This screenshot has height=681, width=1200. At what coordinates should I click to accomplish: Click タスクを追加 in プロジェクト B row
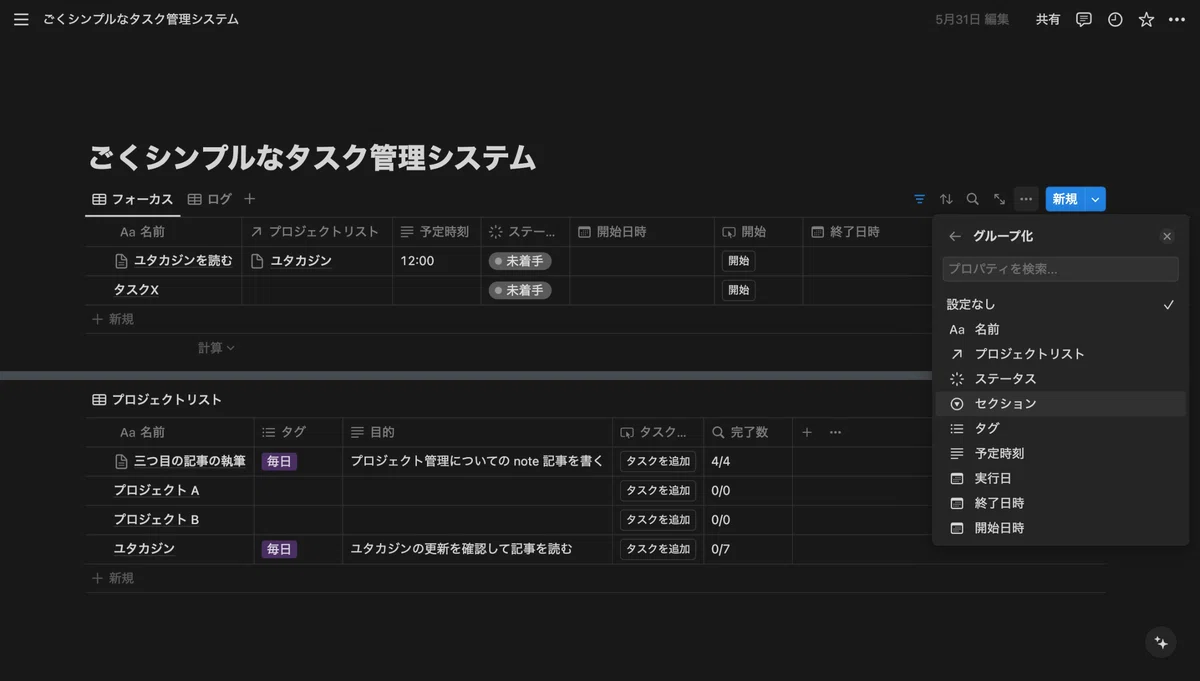point(658,519)
